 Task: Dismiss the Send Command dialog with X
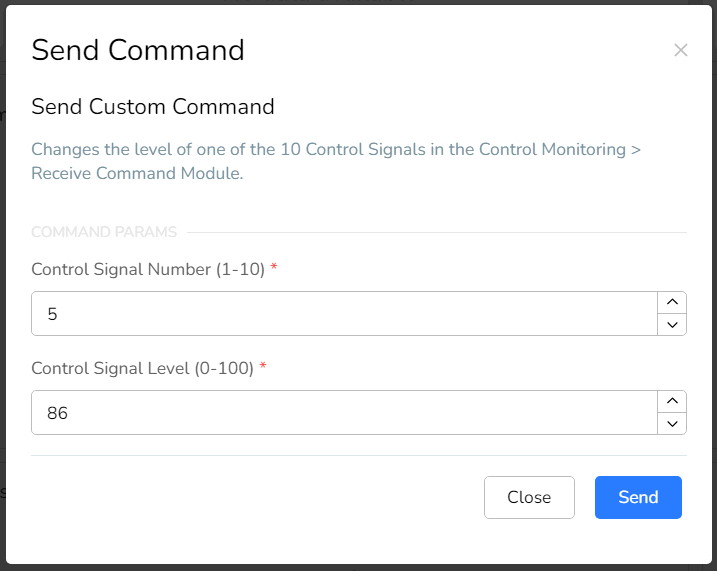click(x=680, y=50)
